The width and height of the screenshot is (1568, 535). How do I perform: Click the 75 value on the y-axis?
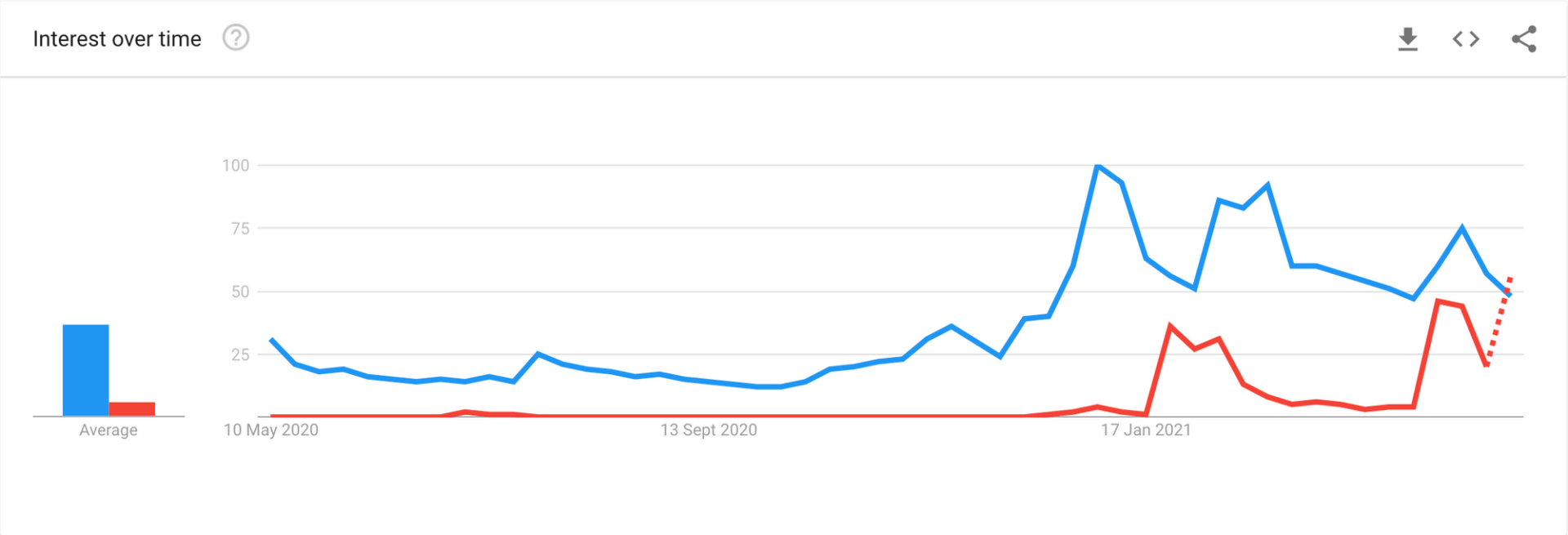point(240,229)
